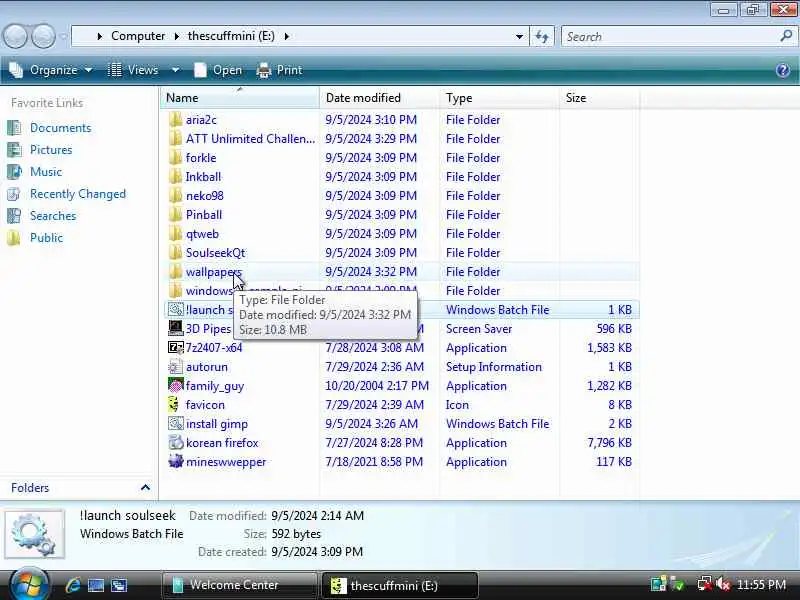Click the Open toolbar button
The width and height of the screenshot is (800, 600).
pyautogui.click(x=218, y=70)
